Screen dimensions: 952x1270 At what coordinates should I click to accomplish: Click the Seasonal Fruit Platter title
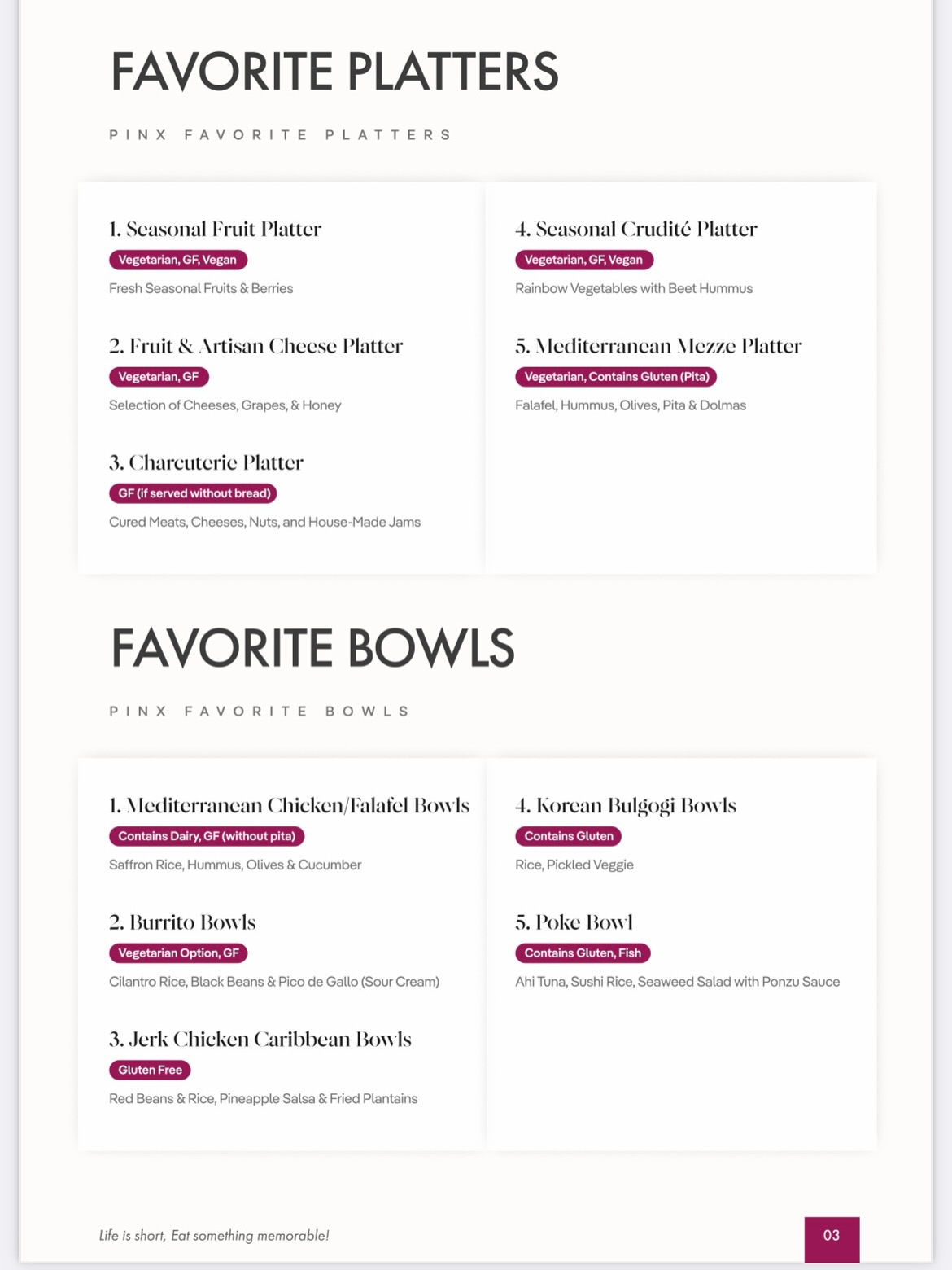(x=216, y=230)
